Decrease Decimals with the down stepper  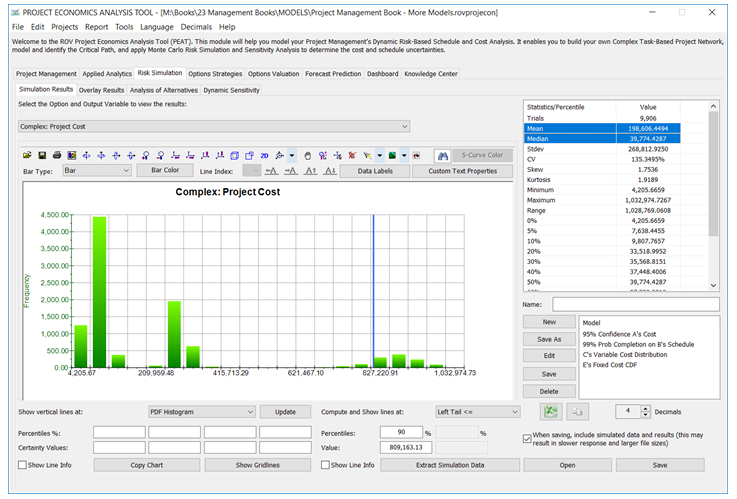[x=646, y=415]
